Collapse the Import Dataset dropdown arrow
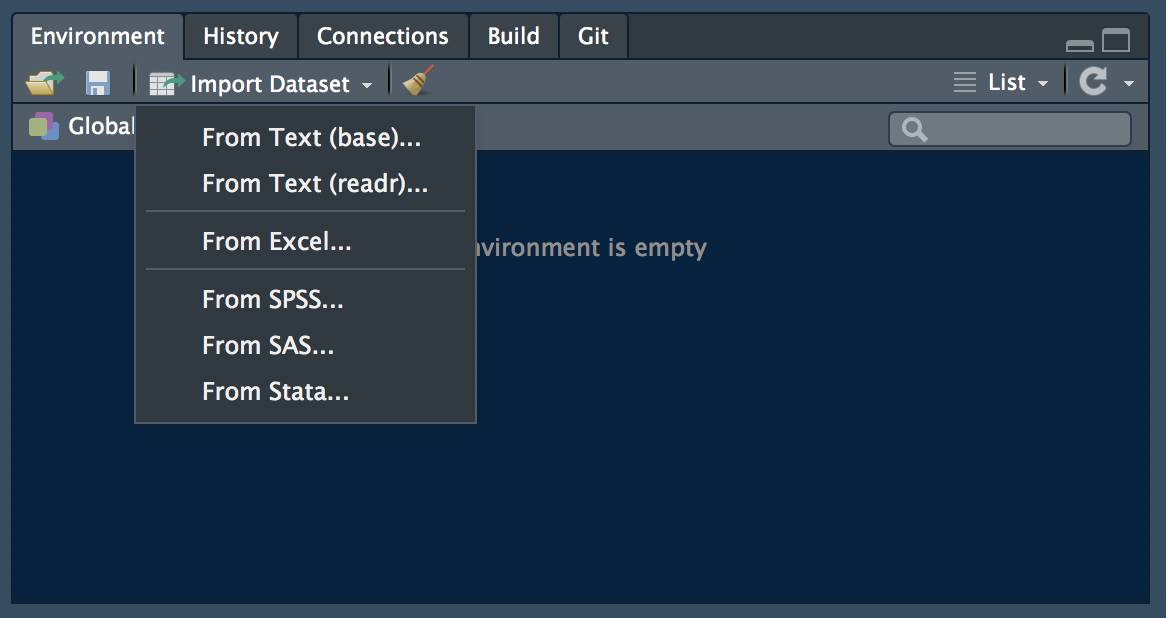This screenshot has height=618, width=1168. click(x=366, y=86)
